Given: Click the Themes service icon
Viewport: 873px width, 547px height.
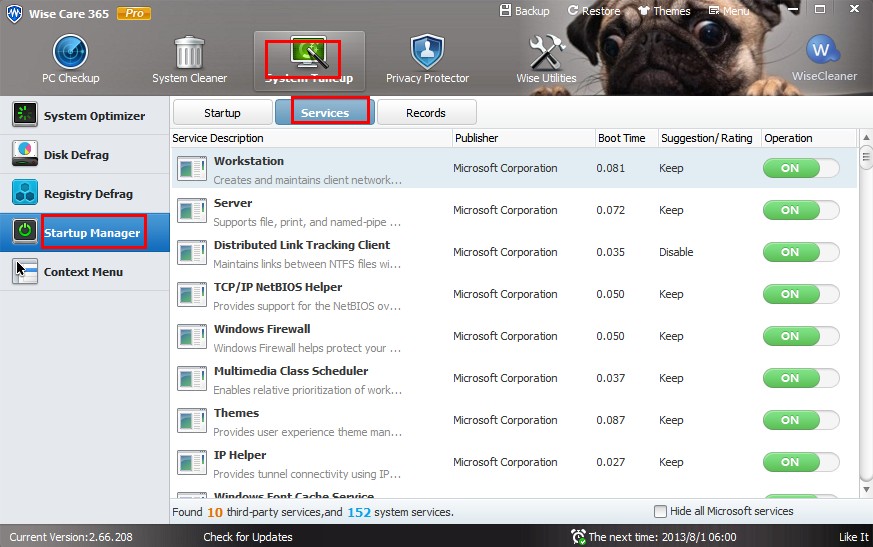Looking at the screenshot, I should (192, 421).
